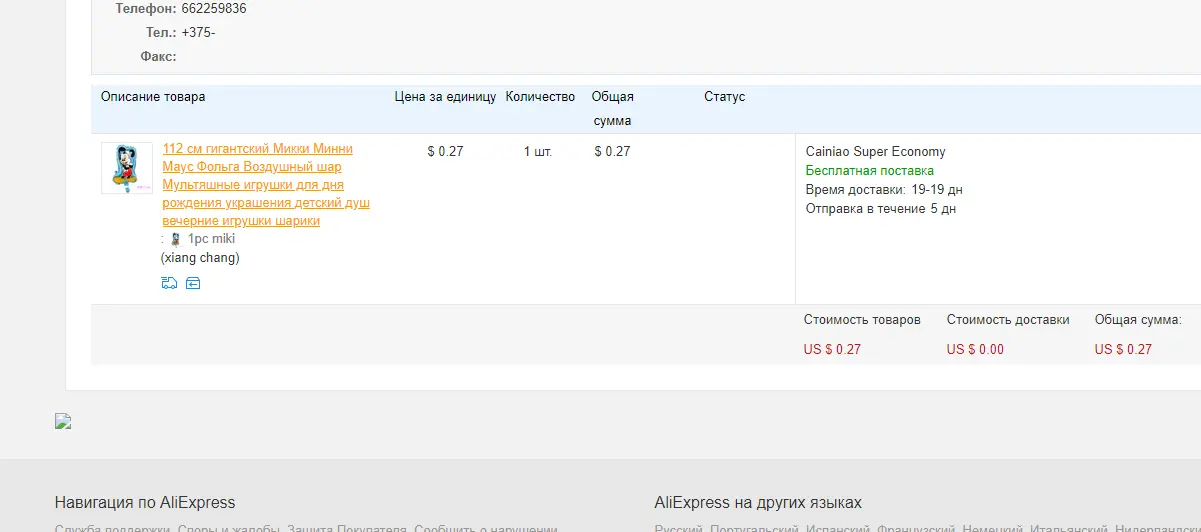Click the '1pc miki' variant text
The height and width of the screenshot is (532, 1201).
point(211,239)
